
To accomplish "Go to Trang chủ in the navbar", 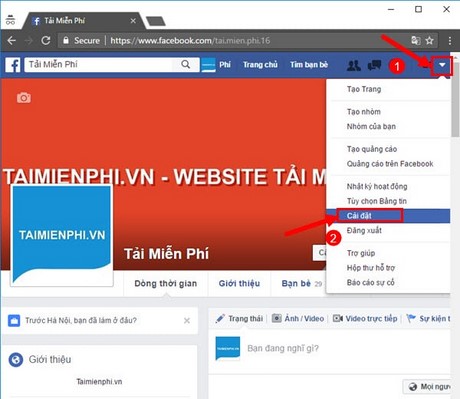I will pos(260,65).
